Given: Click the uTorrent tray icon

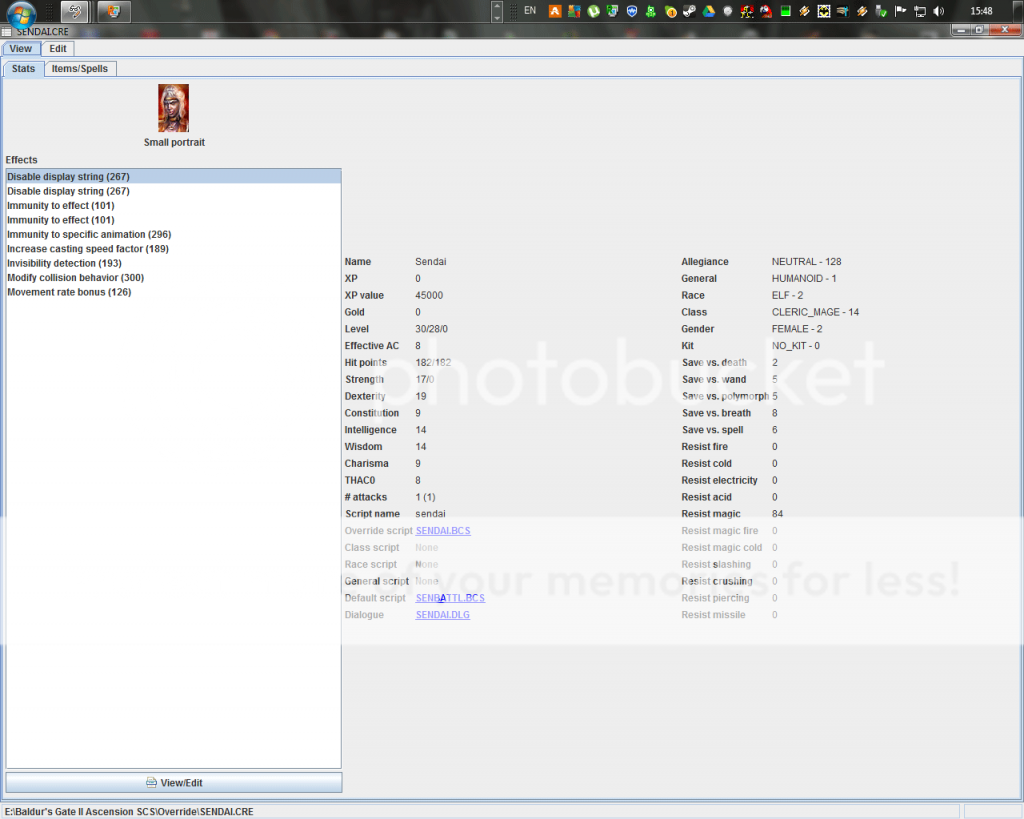Looking at the screenshot, I should coord(593,12).
